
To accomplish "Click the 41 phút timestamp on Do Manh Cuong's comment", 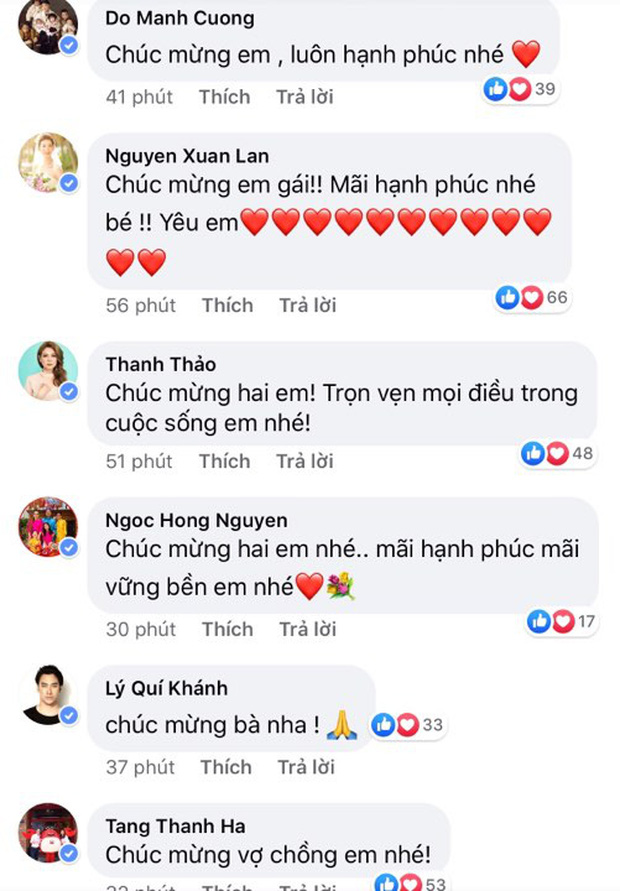I will coord(139,97).
